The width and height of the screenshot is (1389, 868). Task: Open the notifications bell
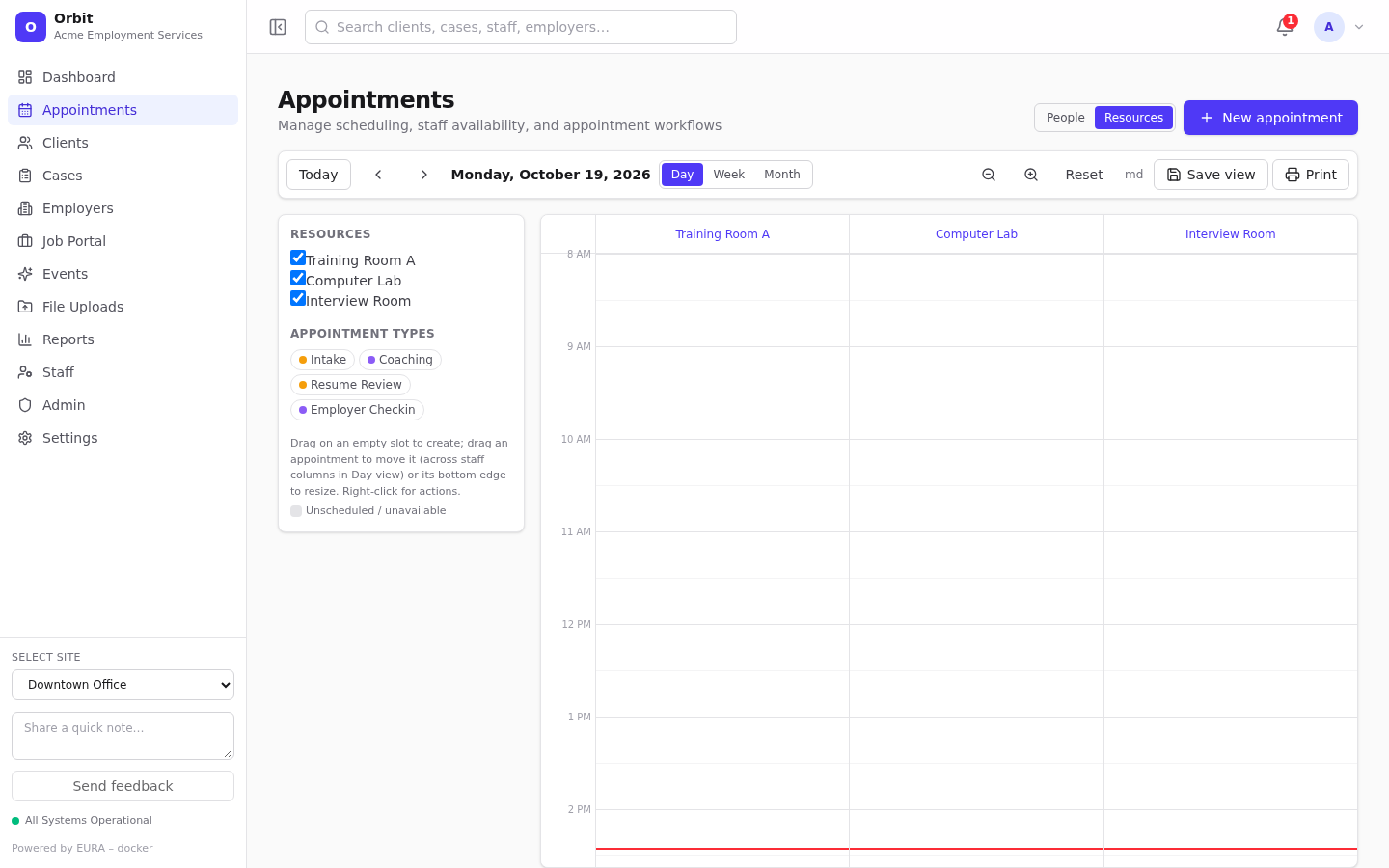[x=1285, y=27]
